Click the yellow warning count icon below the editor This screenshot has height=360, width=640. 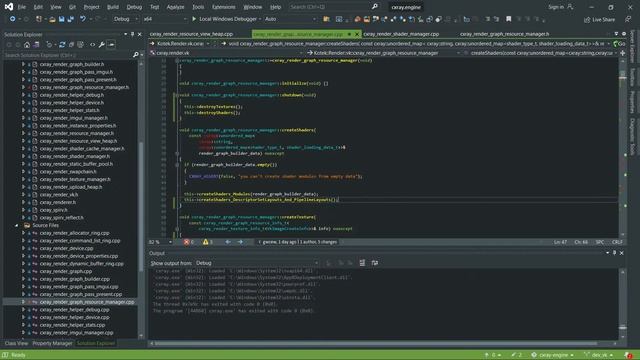[x=205, y=242]
